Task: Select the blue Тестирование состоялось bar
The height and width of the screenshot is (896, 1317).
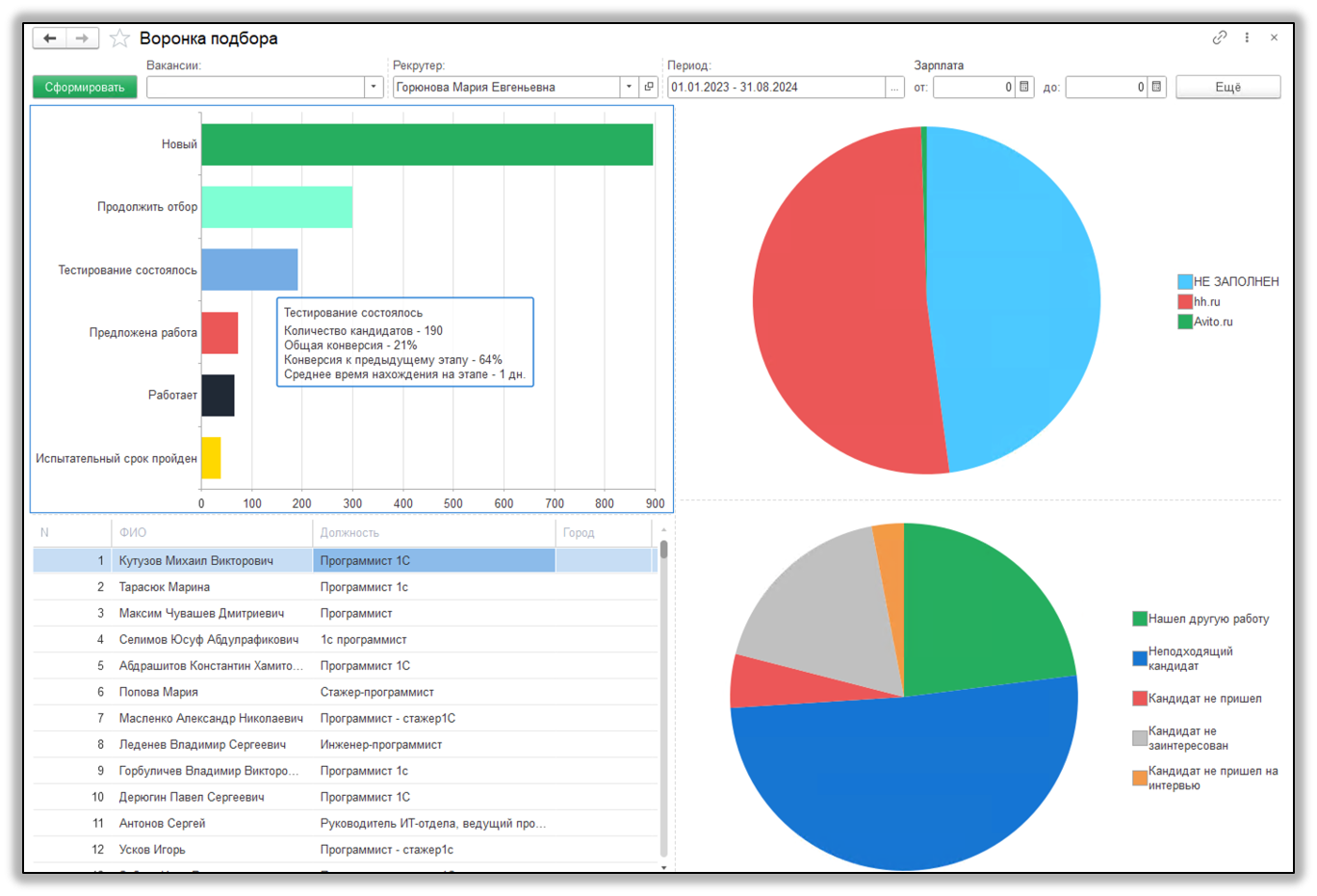Action: [x=249, y=269]
